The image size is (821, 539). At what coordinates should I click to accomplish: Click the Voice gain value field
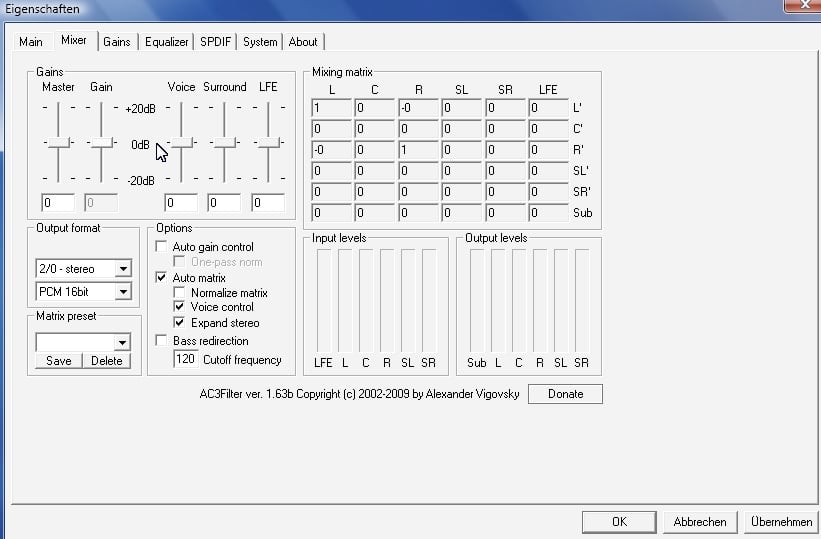click(181, 203)
